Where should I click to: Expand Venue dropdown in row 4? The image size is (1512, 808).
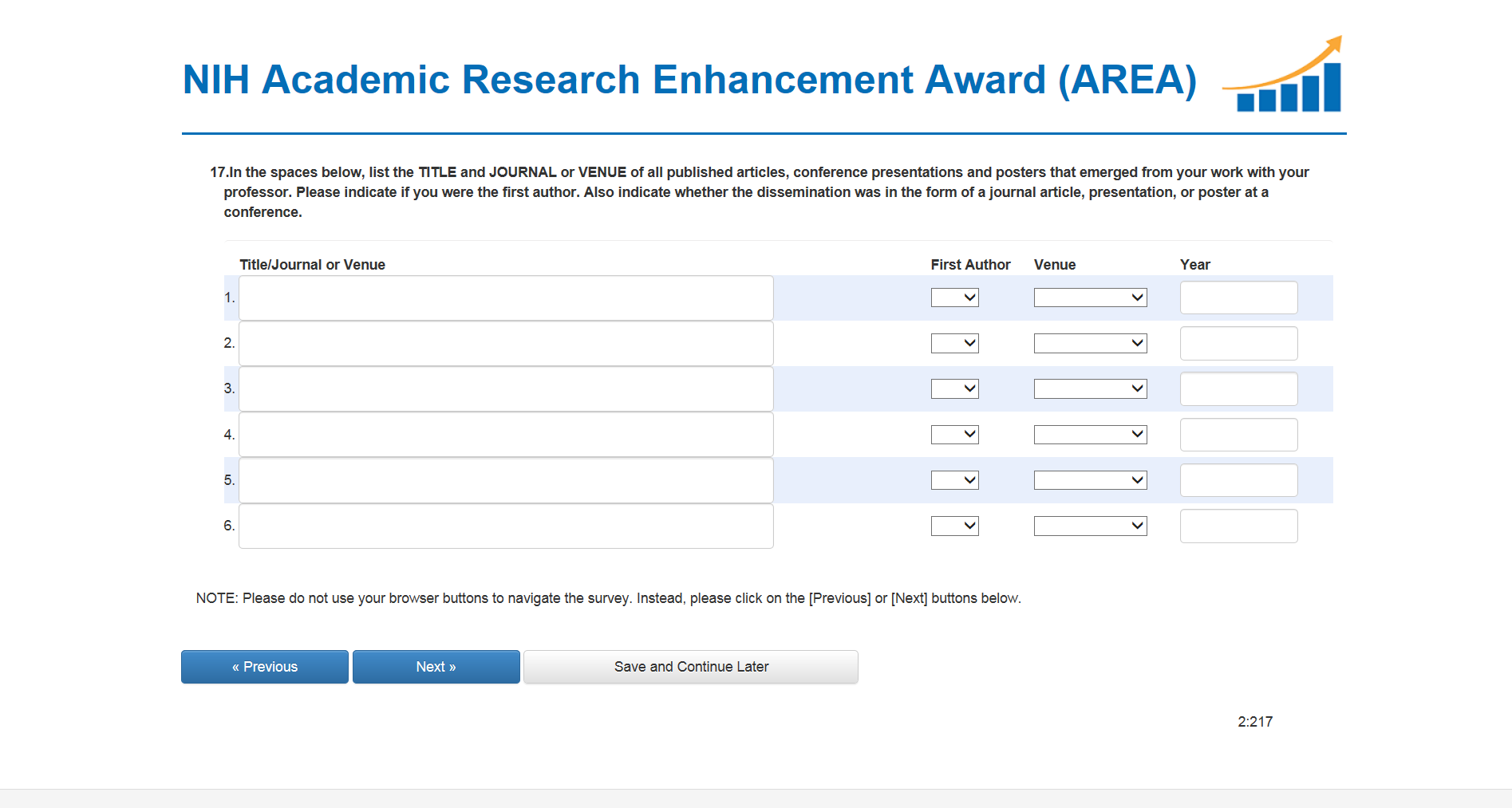click(x=1090, y=435)
